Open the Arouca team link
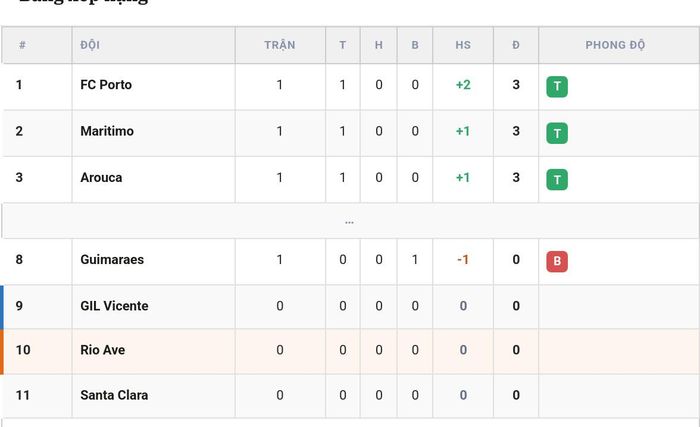Image resolution: width=700 pixels, height=427 pixels. click(101, 178)
